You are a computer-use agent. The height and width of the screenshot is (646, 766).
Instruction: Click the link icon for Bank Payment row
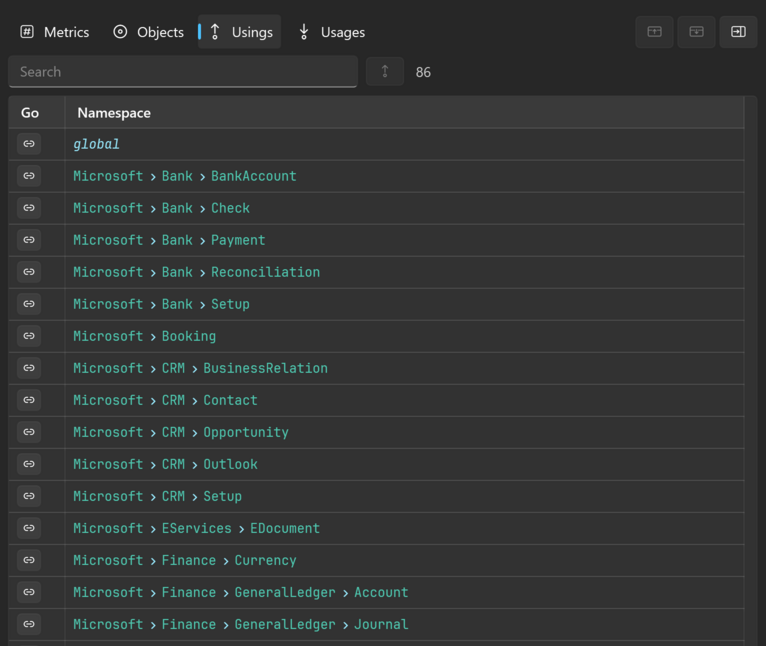(29, 240)
